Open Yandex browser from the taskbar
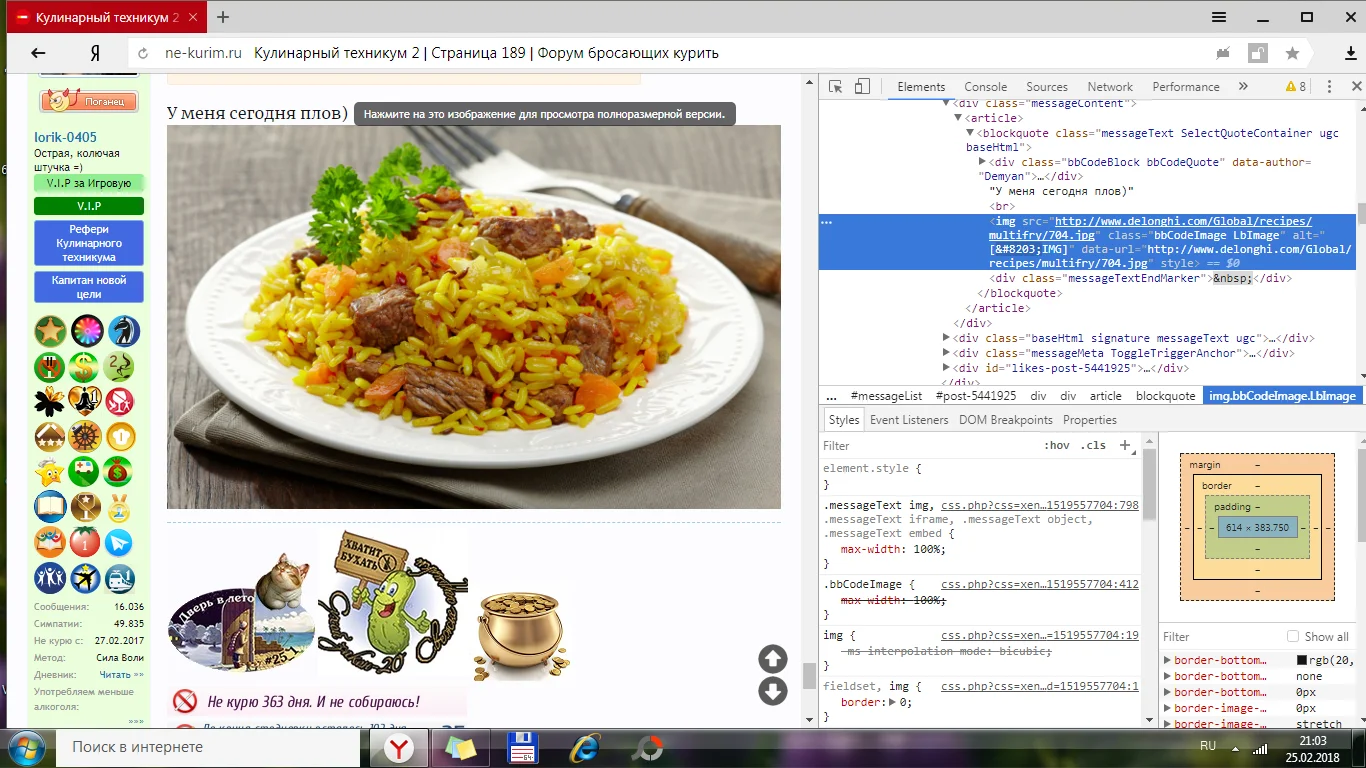The width and height of the screenshot is (1366, 768). 400,747
